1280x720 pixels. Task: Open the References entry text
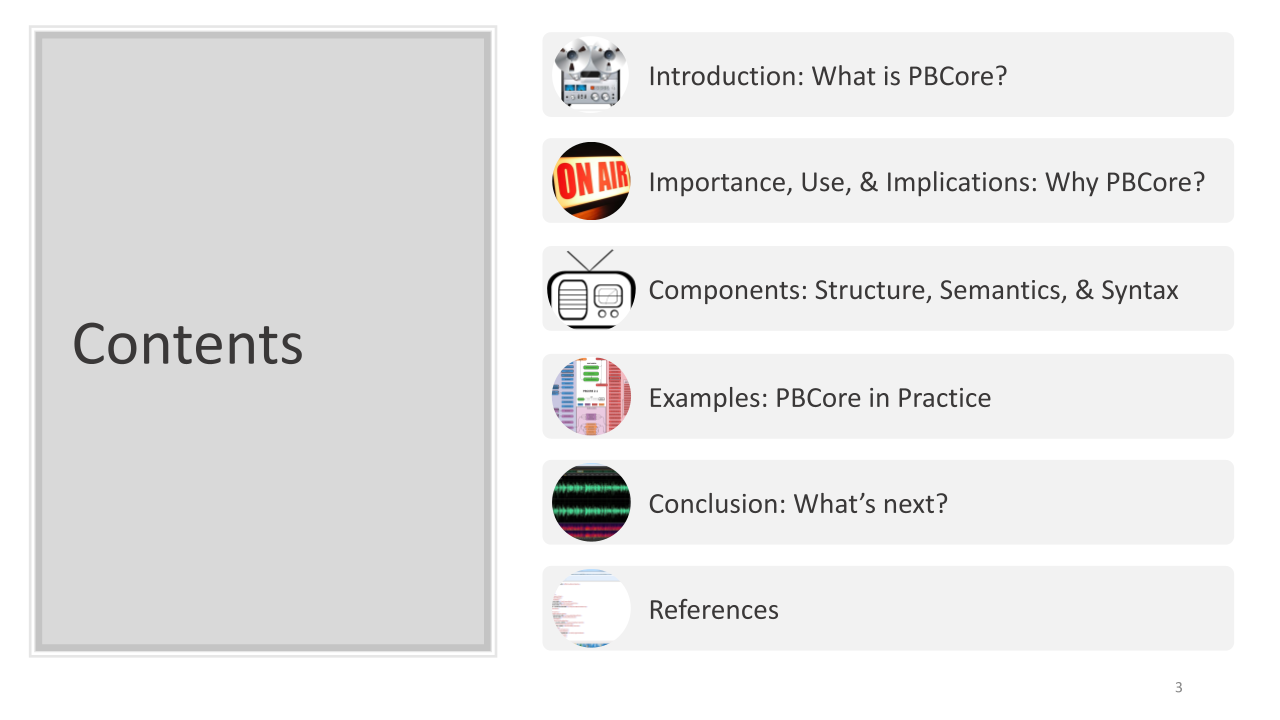(x=713, y=610)
